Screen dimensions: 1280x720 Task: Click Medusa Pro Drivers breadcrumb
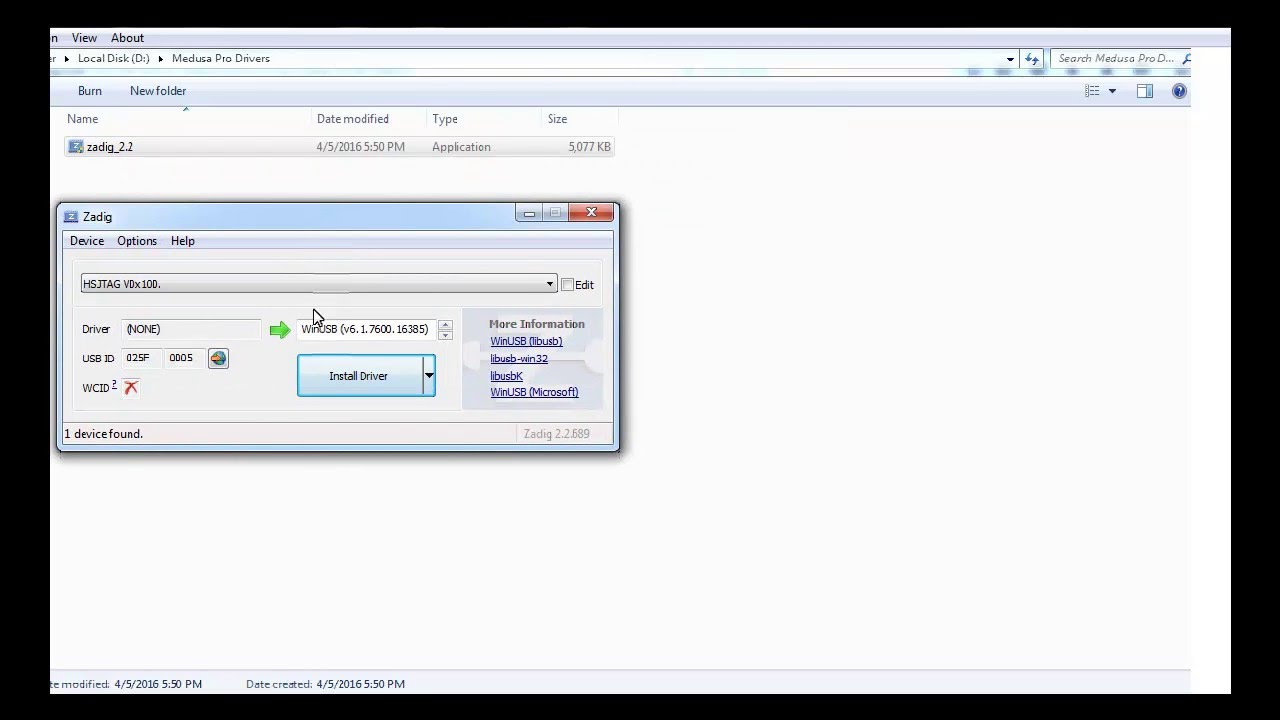pyautogui.click(x=221, y=59)
